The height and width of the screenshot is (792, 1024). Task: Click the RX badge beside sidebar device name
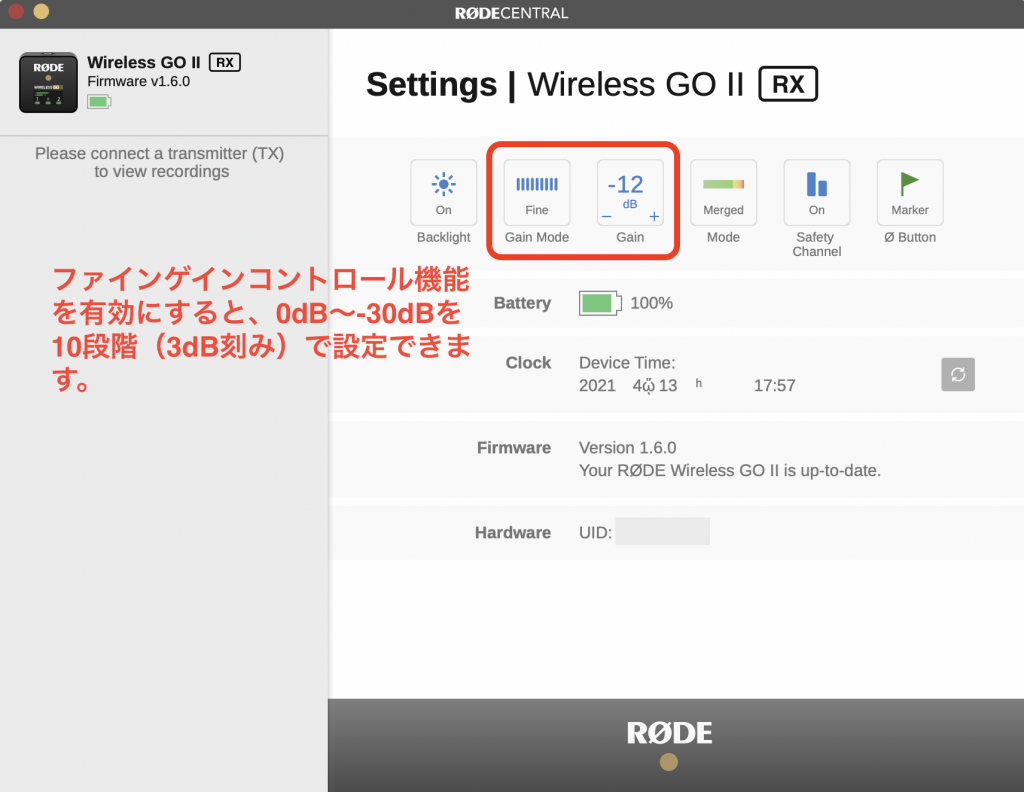[225, 63]
